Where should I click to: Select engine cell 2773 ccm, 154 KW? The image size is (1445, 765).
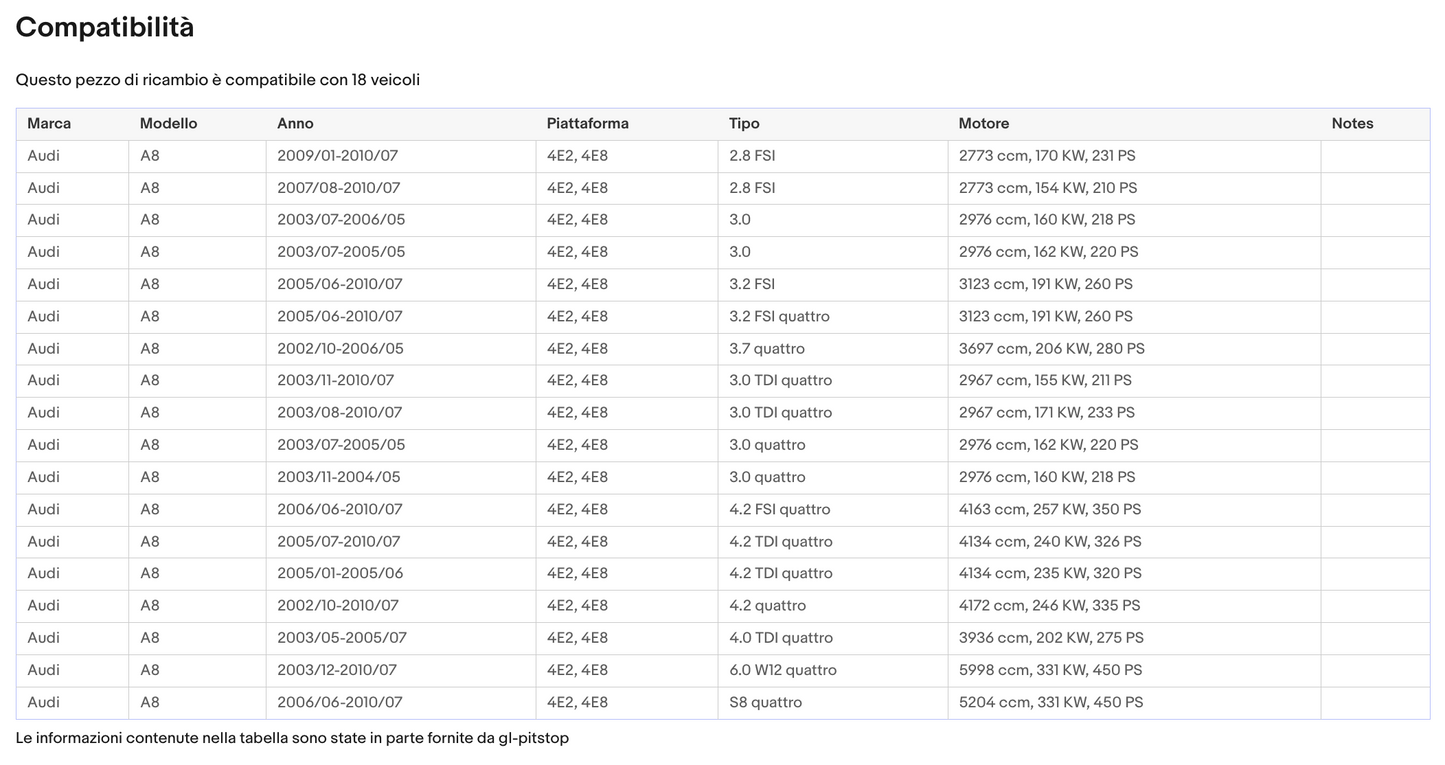(1047, 188)
